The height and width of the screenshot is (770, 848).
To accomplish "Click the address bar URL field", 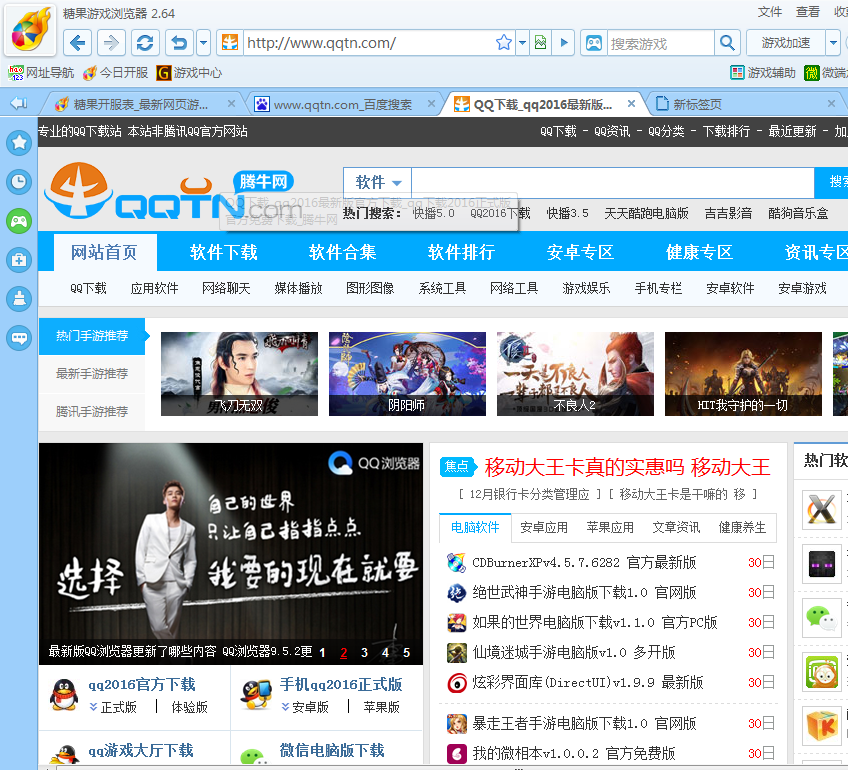I will pos(368,43).
